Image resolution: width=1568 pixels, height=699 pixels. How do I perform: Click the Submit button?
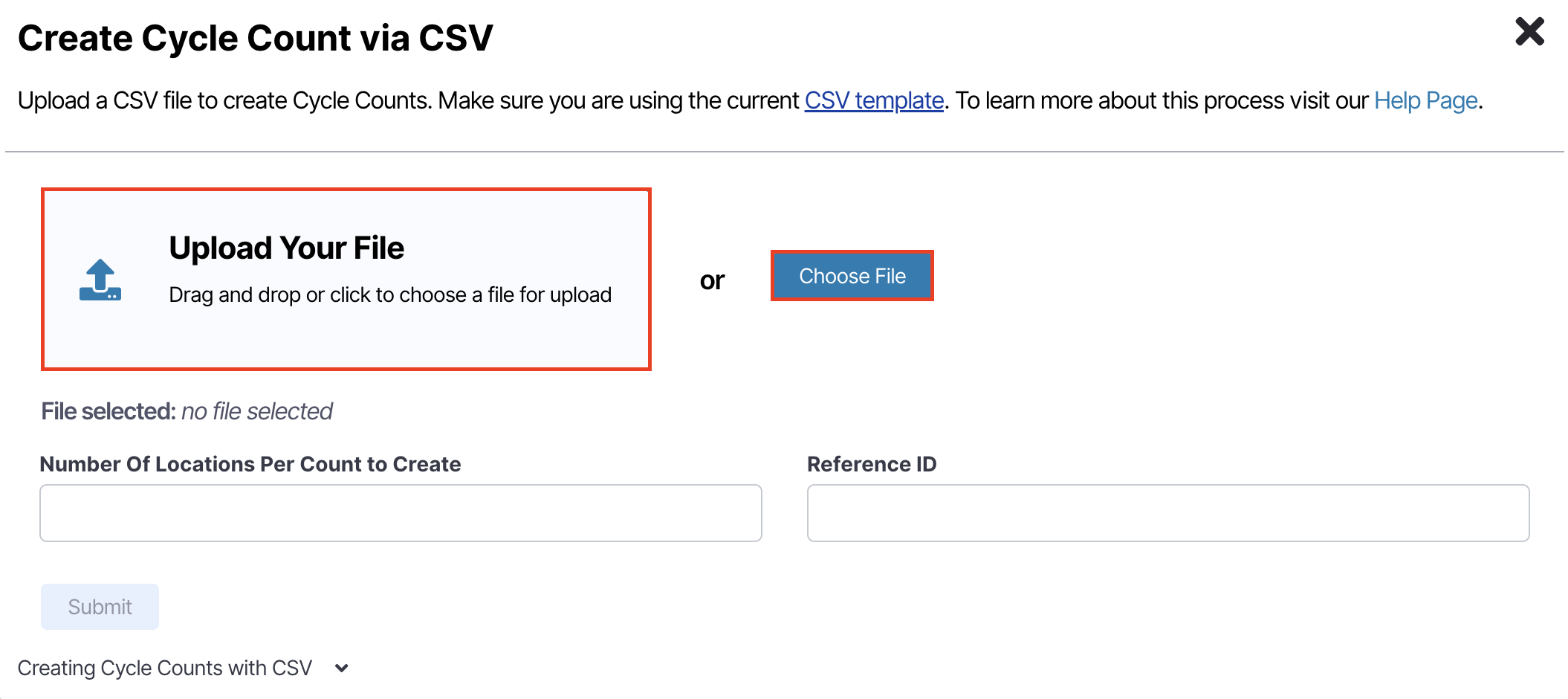100,607
